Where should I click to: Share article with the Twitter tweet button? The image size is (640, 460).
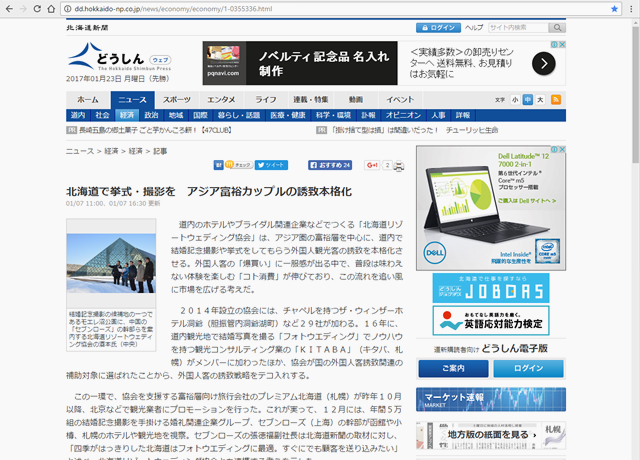272,165
